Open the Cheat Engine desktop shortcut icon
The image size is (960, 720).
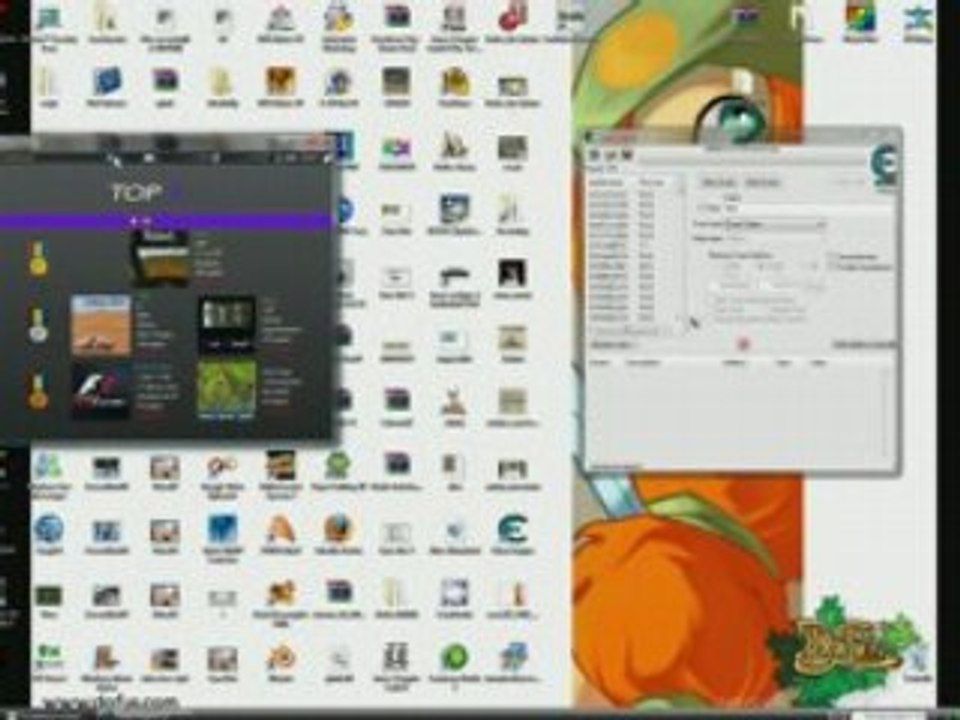pyautogui.click(x=512, y=530)
